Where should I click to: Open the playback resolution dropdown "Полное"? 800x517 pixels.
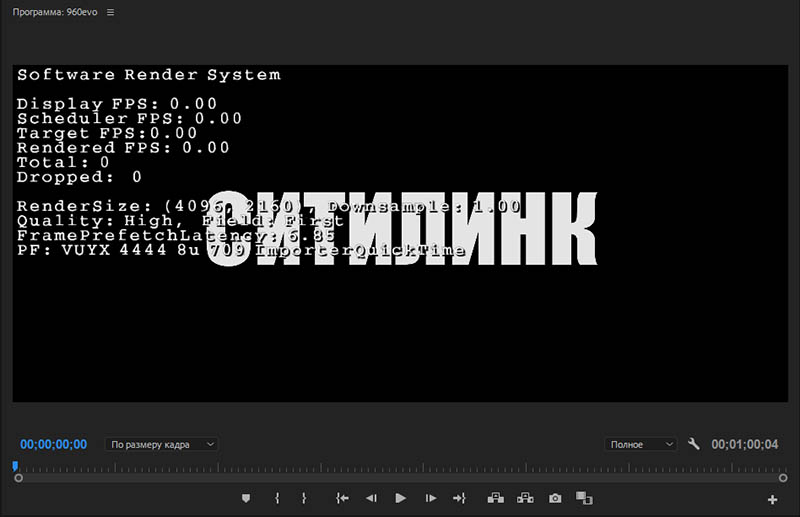pyautogui.click(x=641, y=445)
